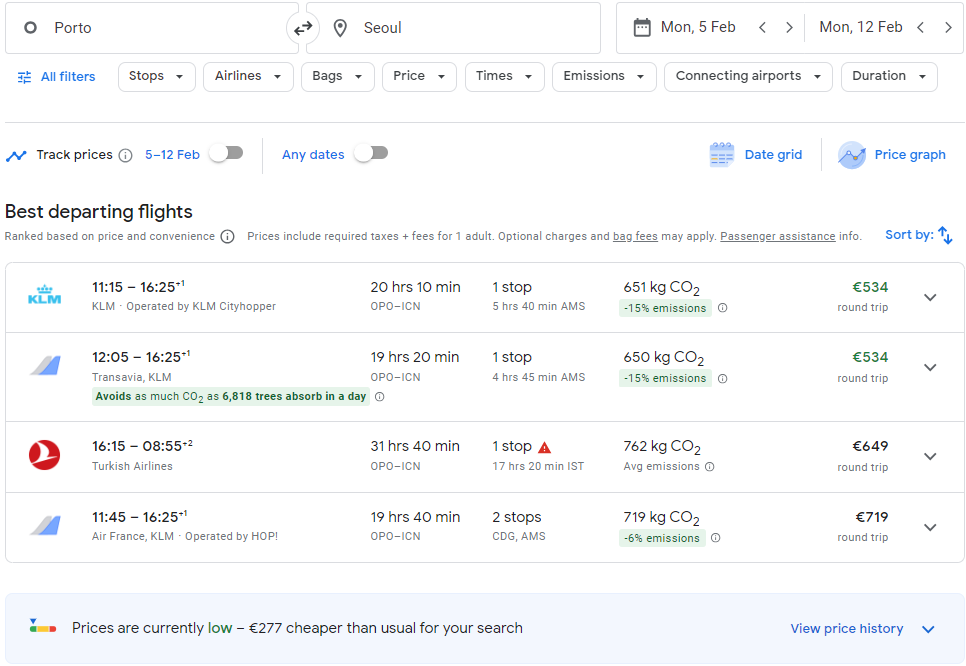Click info icon next to Track prices

(125, 155)
